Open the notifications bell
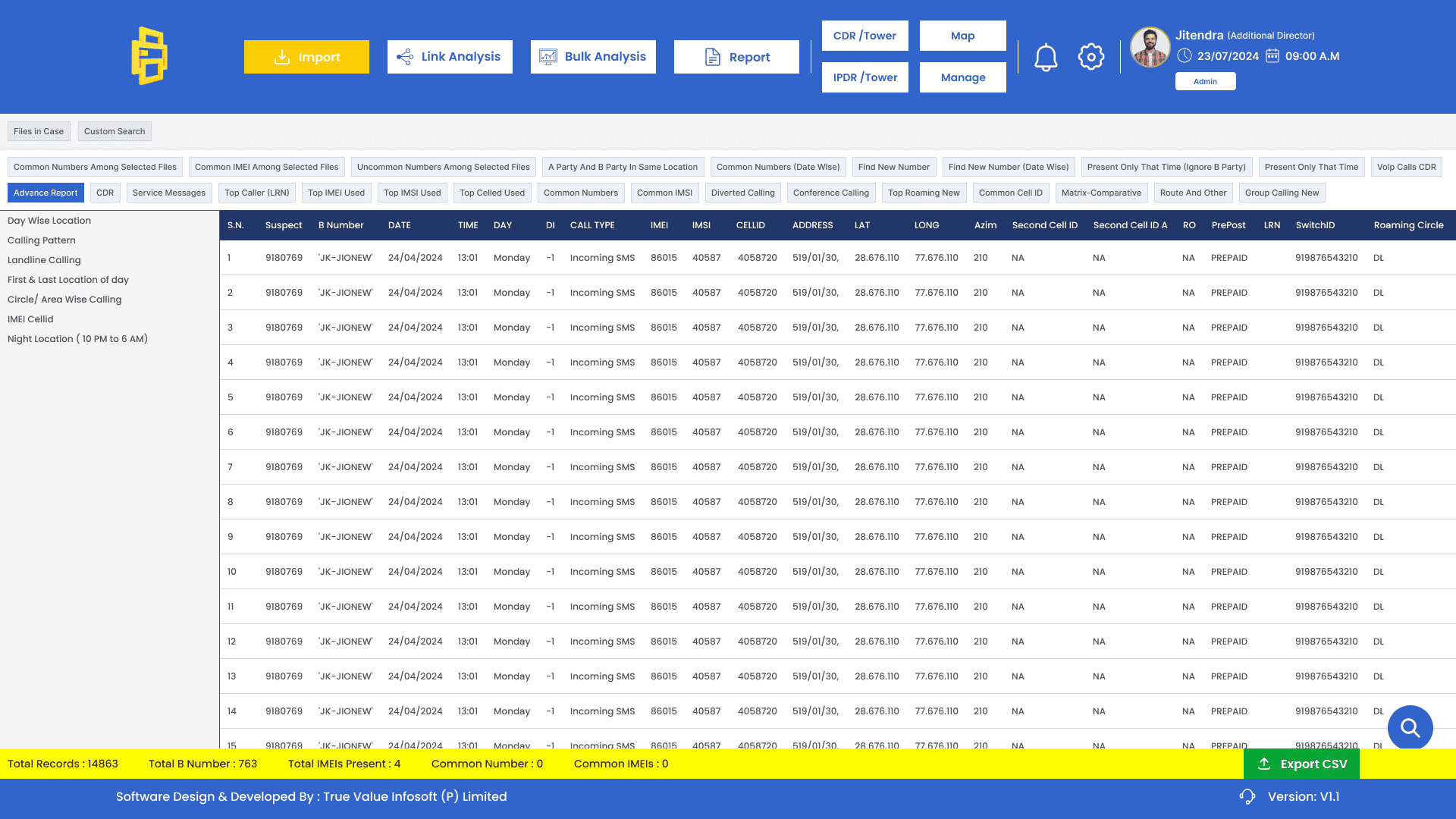The width and height of the screenshot is (1456, 819). point(1046,57)
